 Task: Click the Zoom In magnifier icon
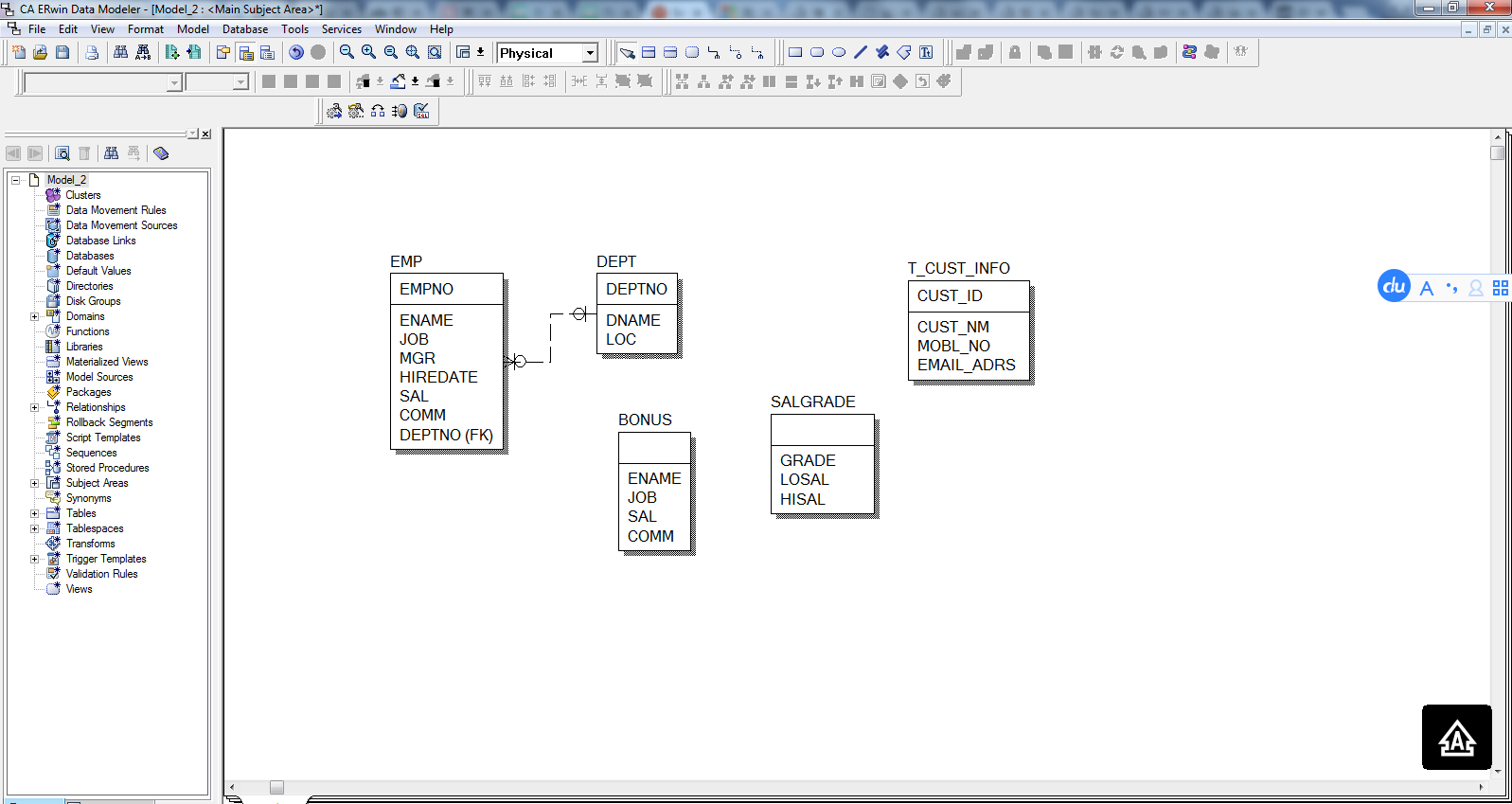[x=368, y=52]
